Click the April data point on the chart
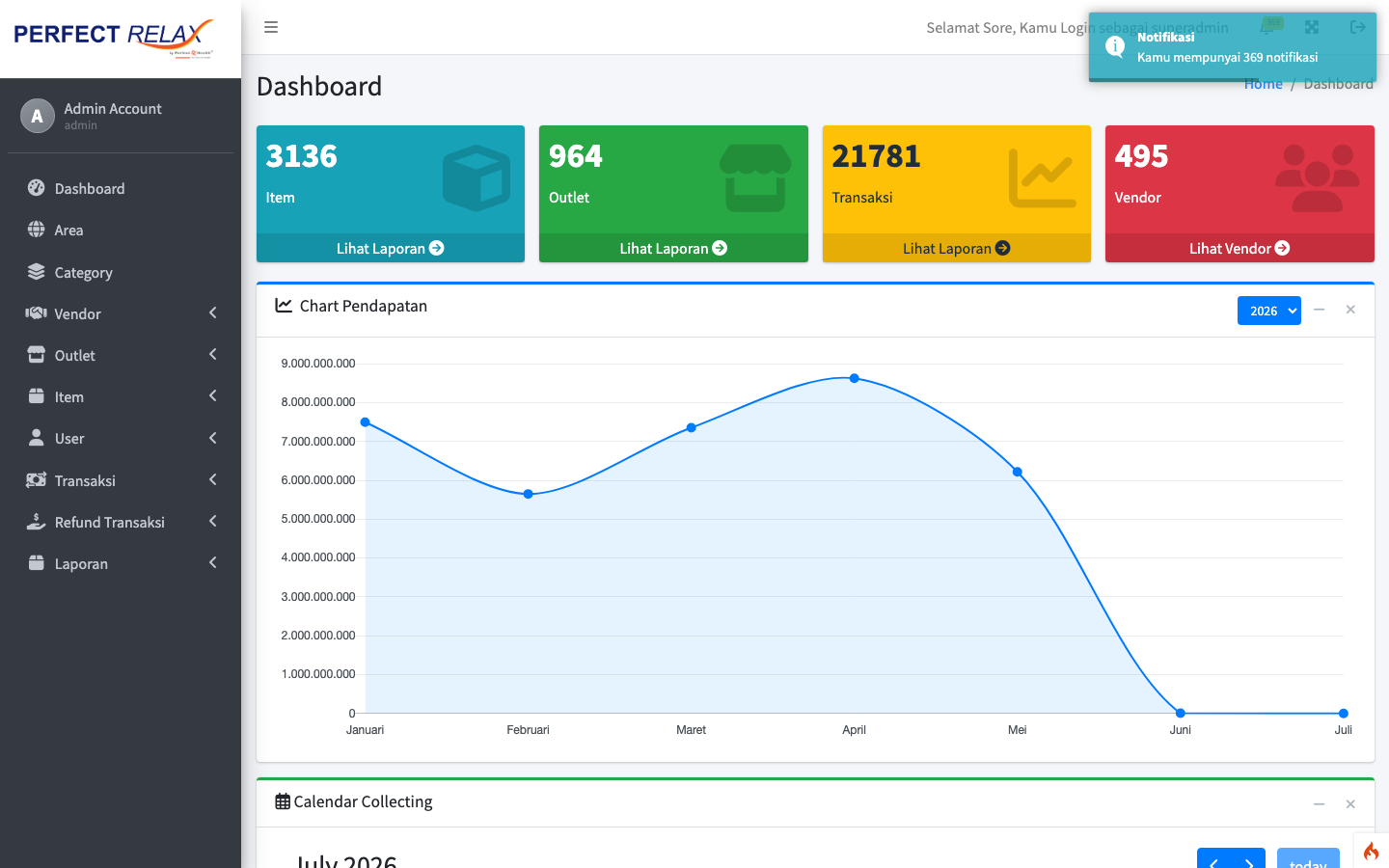 tap(855, 378)
